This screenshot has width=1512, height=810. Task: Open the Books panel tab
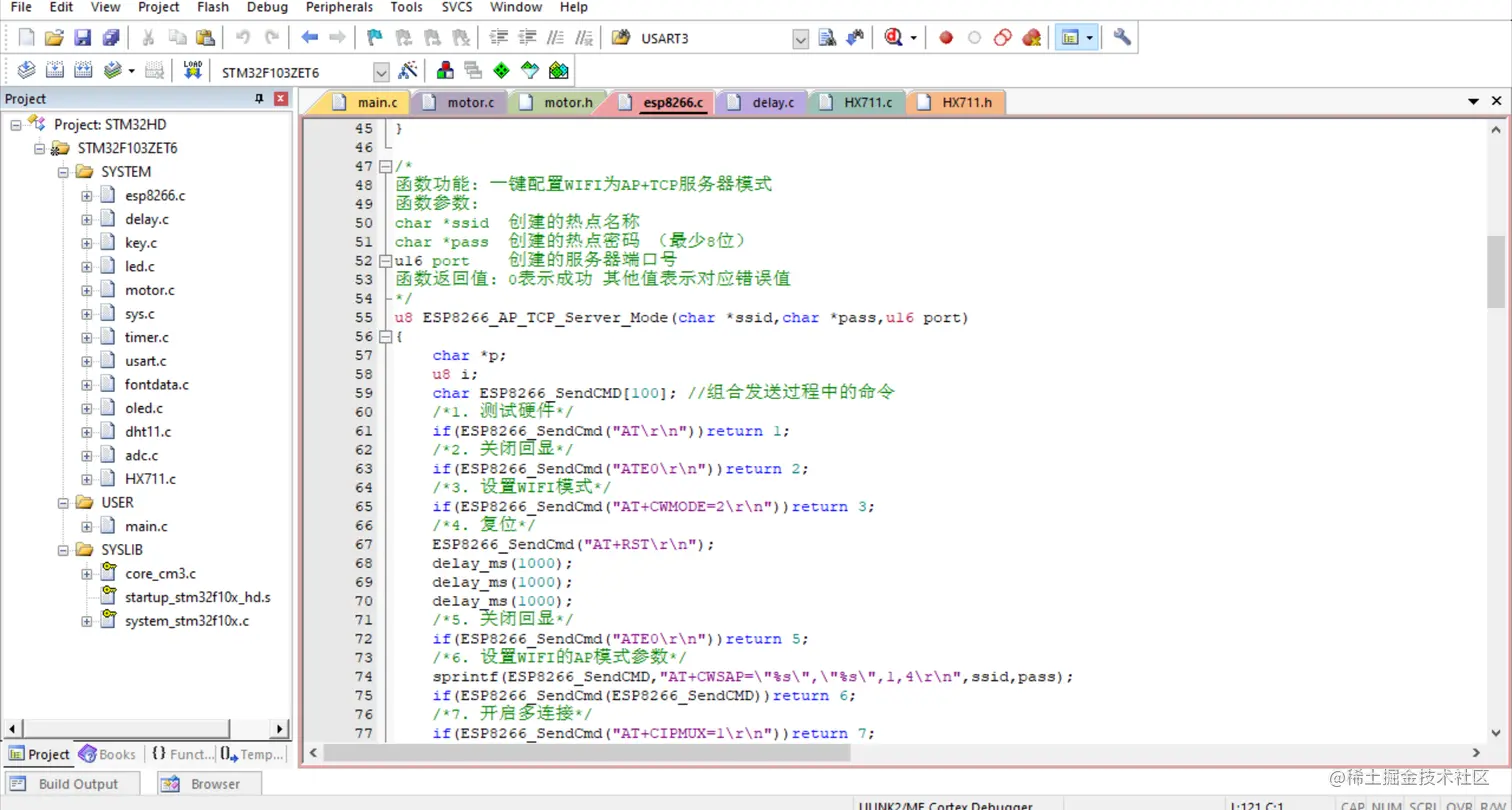[108, 754]
